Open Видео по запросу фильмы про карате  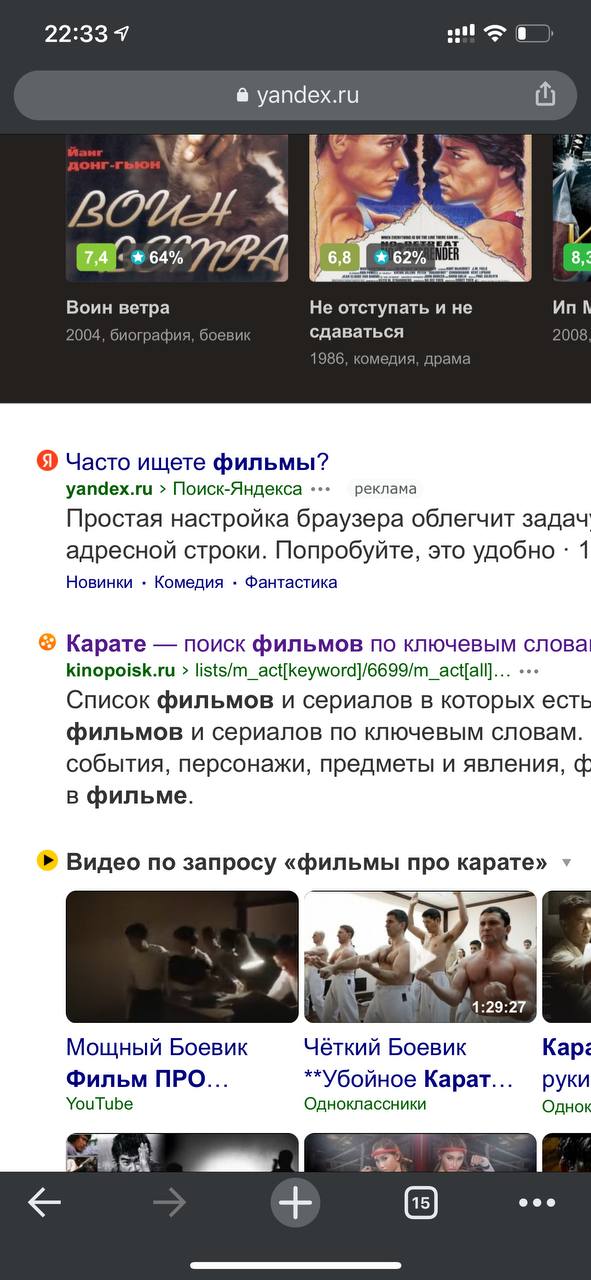click(307, 862)
